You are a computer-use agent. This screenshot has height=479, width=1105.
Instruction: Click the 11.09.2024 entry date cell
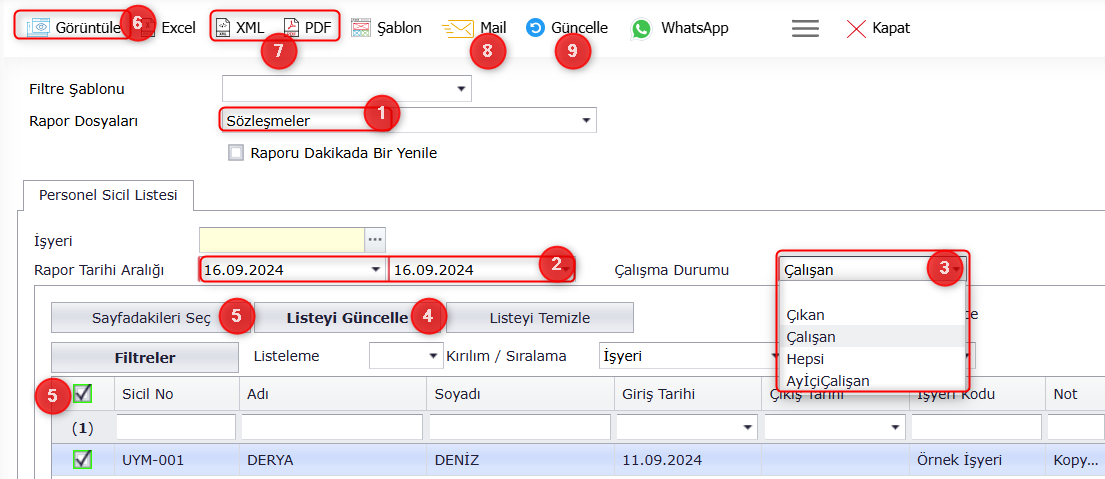(687, 460)
